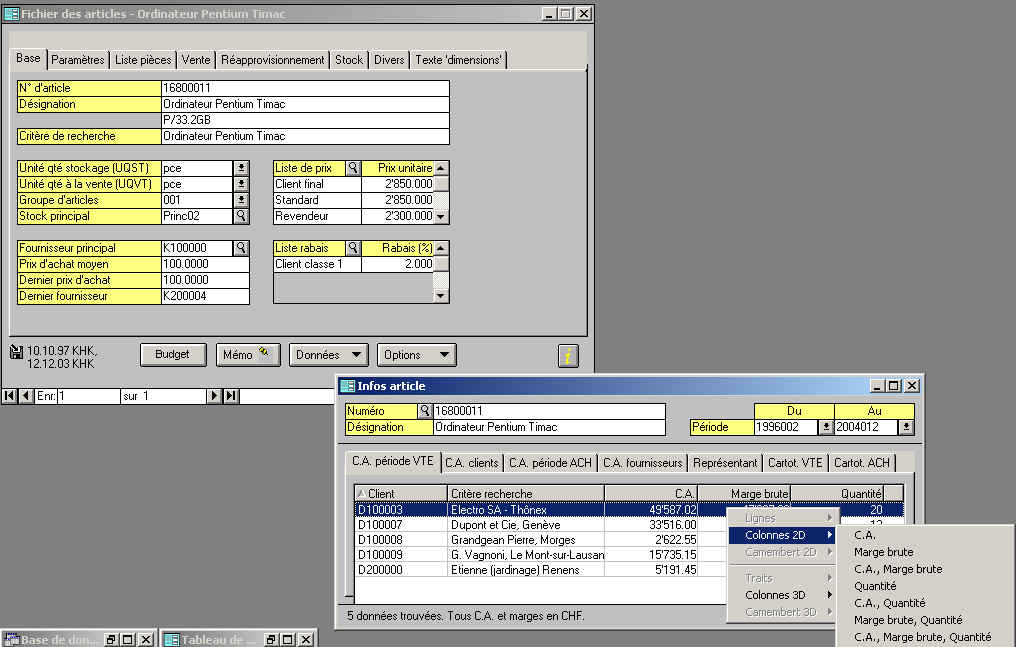Screen dimensions: 1016x647
Task: Open the Données dropdown button
Action: pyautogui.click(x=329, y=355)
